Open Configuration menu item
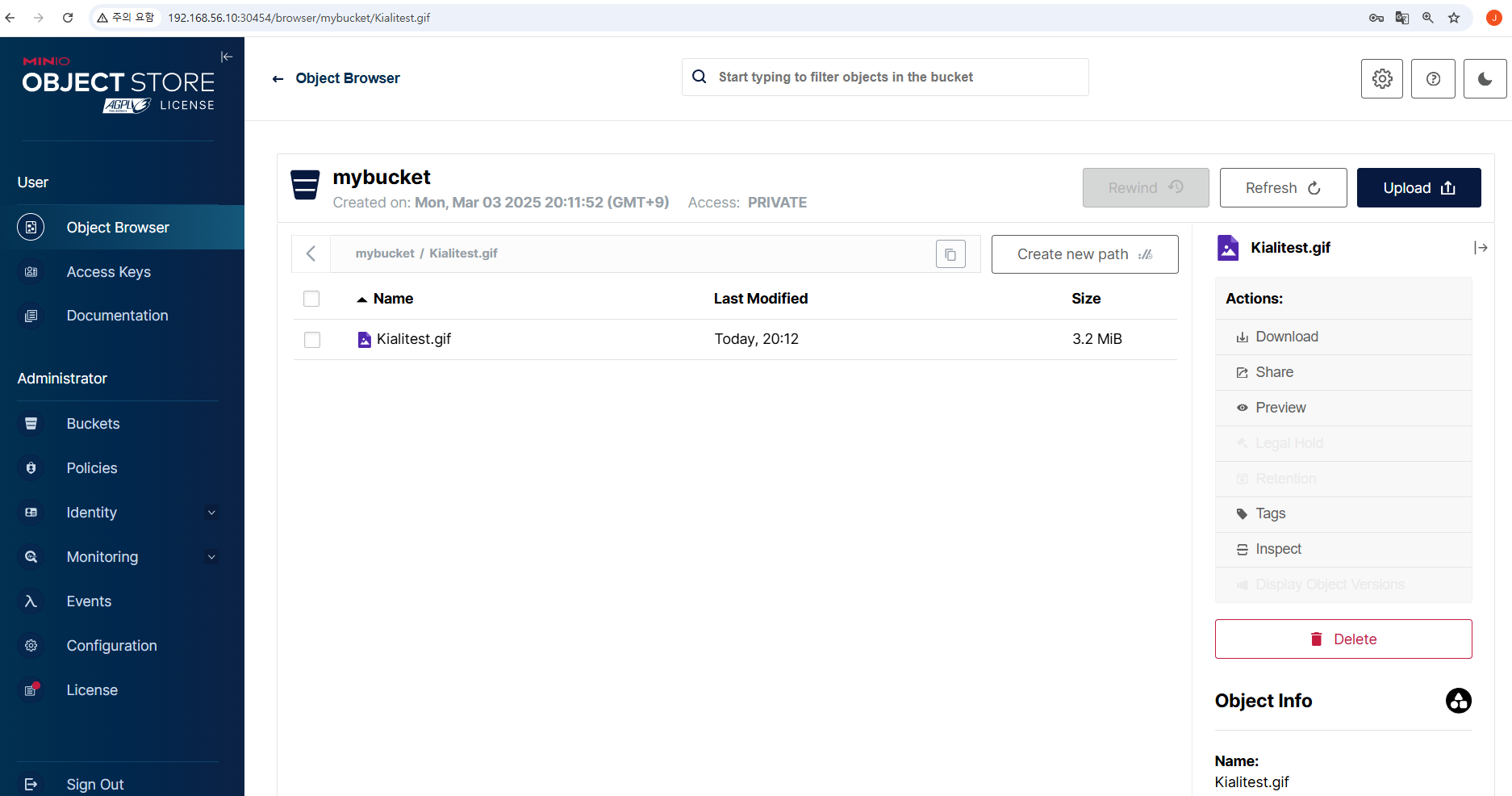Image resolution: width=1512 pixels, height=796 pixels. [122, 646]
